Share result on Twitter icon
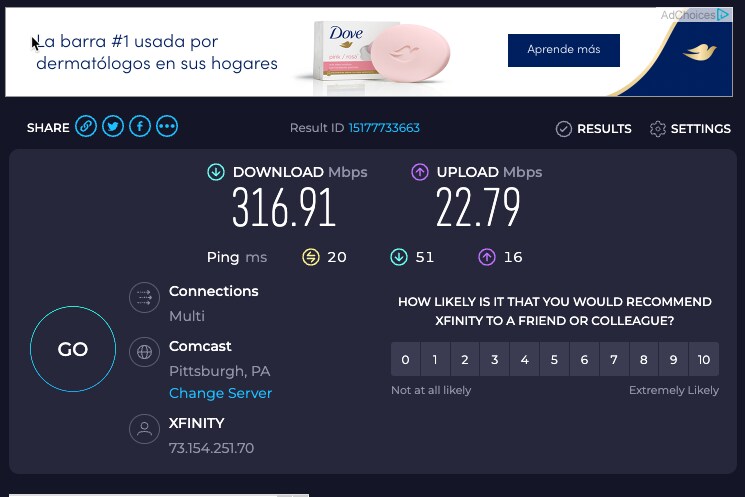The height and width of the screenshot is (497, 745). pos(113,127)
